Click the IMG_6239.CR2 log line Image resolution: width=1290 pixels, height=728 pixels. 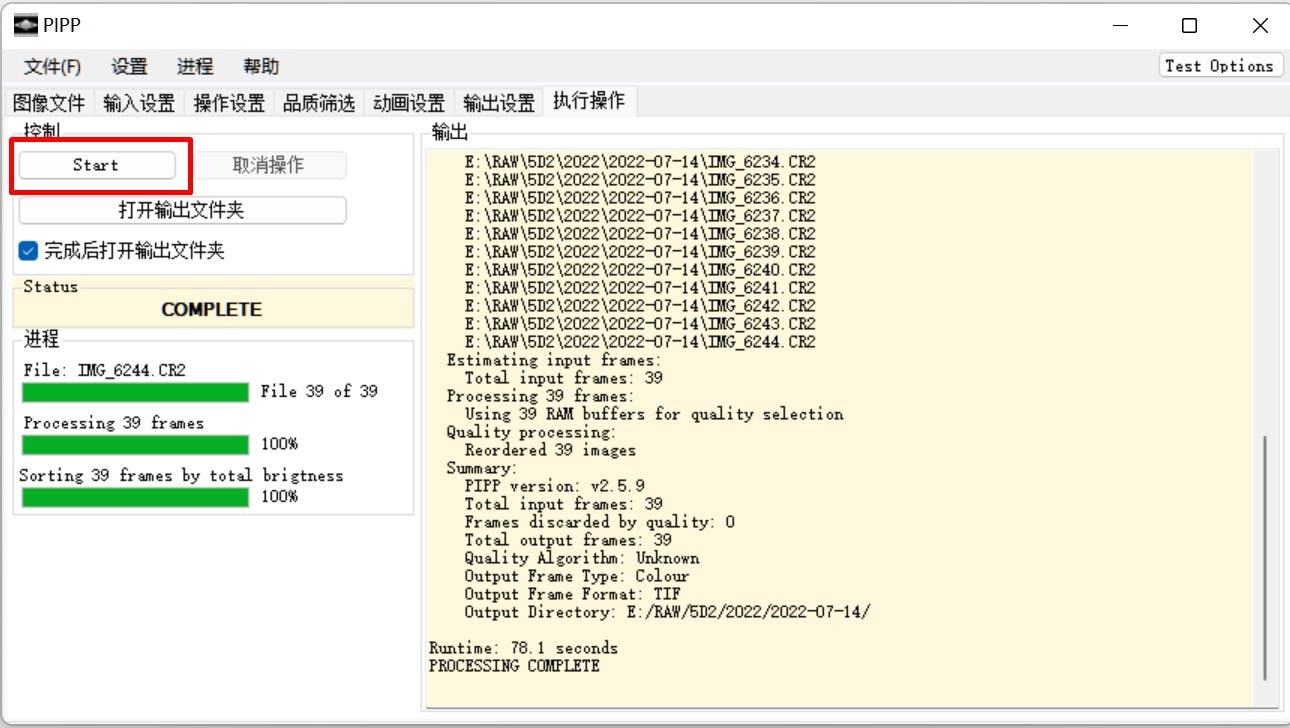pyautogui.click(x=640, y=252)
